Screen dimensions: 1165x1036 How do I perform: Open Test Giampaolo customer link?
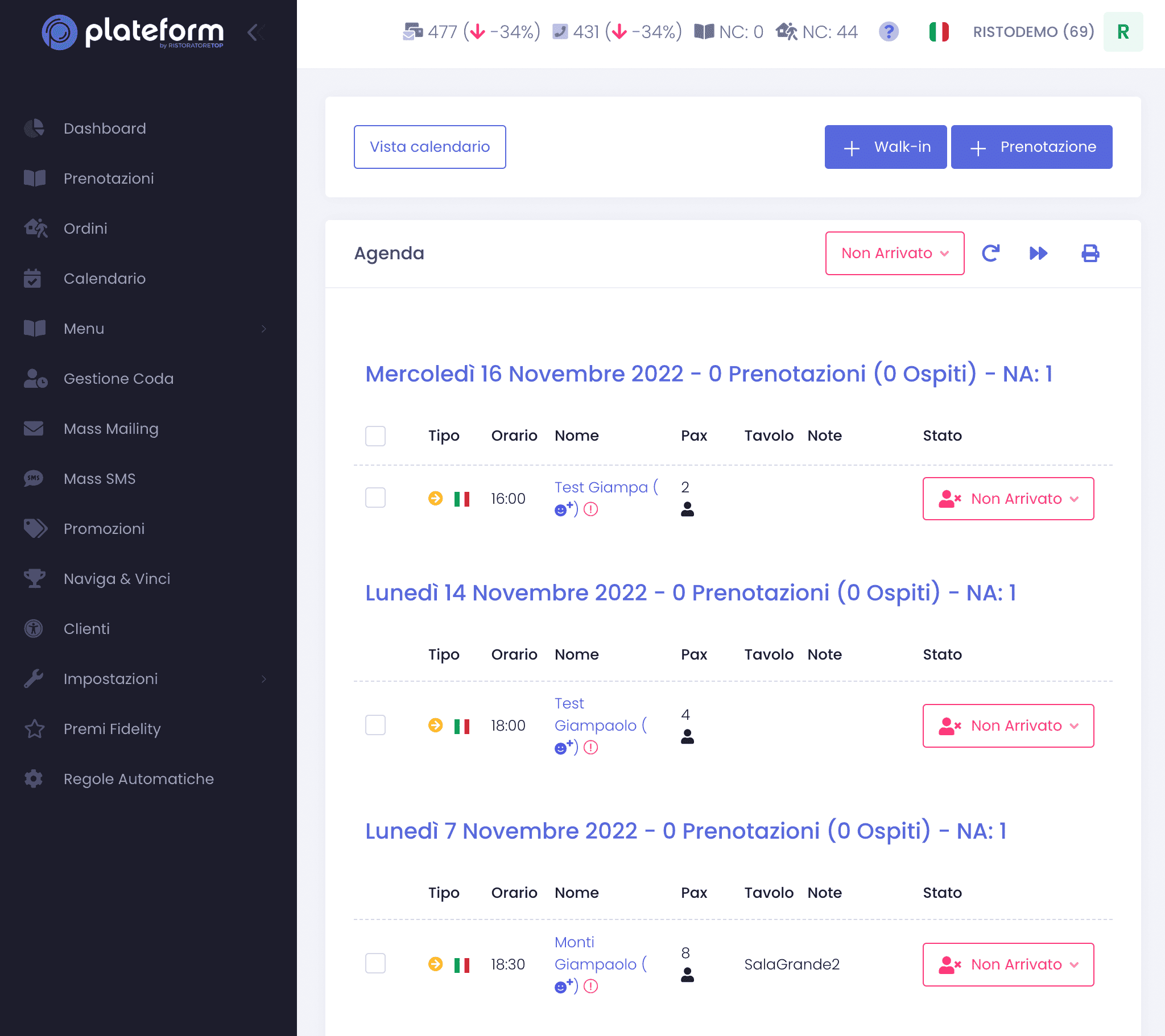pos(596,715)
